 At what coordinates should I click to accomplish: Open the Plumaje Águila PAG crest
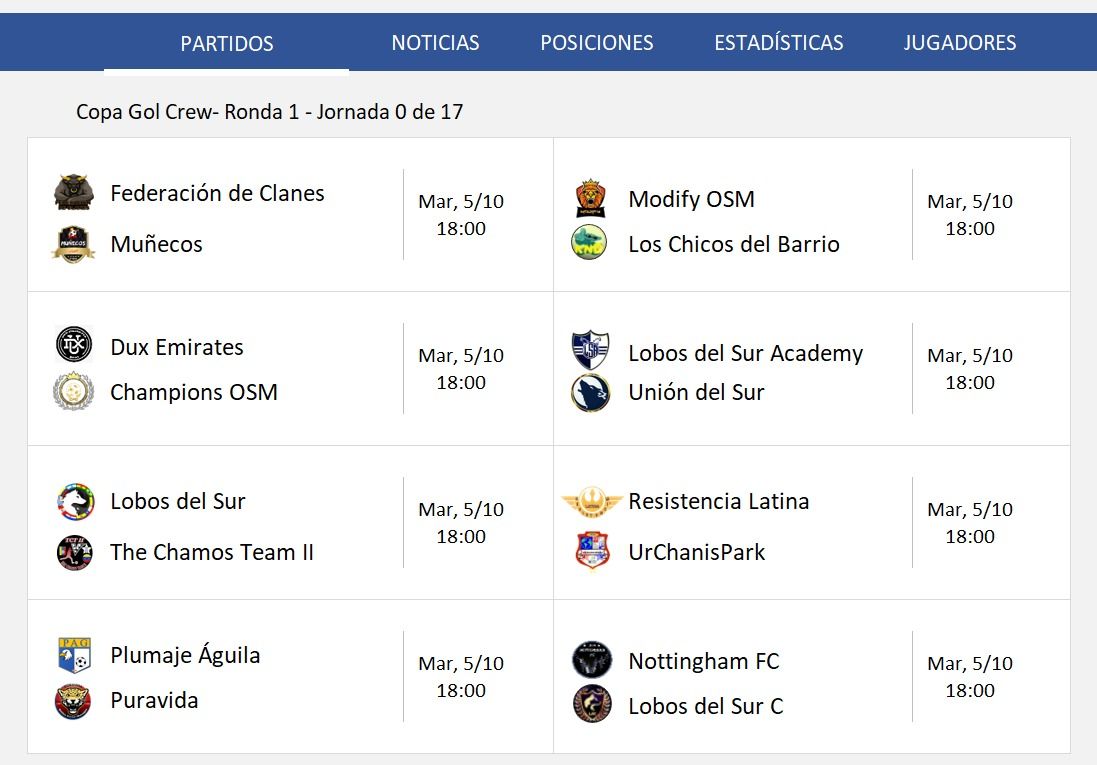(x=74, y=655)
